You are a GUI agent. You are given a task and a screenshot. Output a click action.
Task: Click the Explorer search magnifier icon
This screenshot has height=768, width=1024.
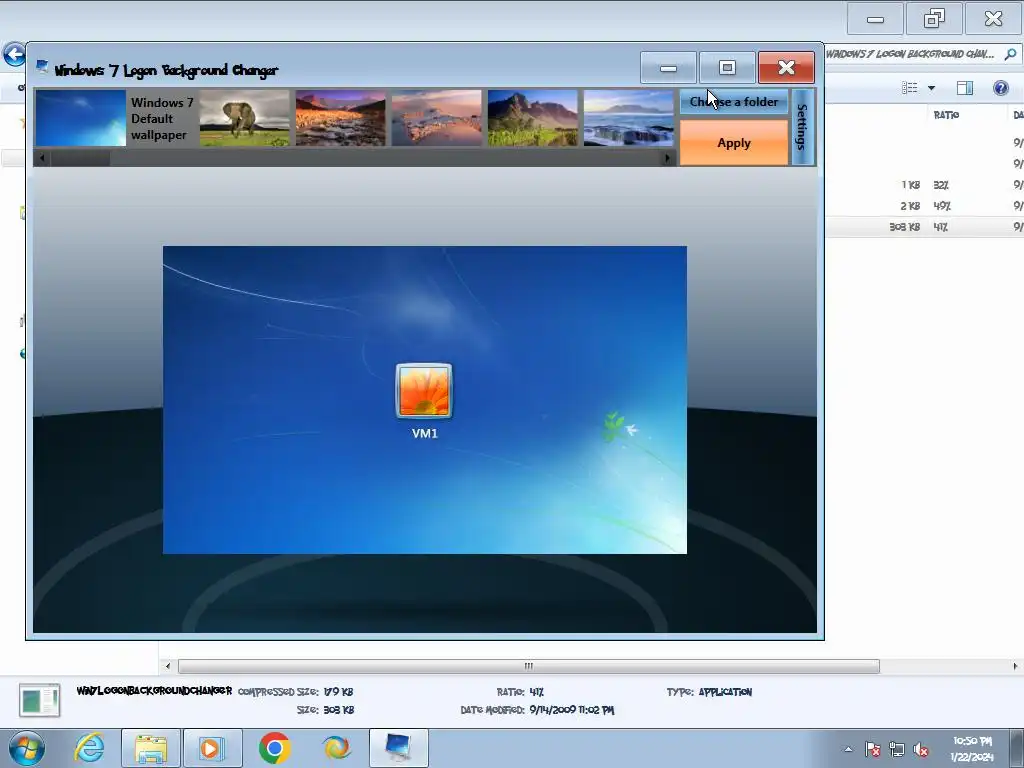coord(1010,54)
